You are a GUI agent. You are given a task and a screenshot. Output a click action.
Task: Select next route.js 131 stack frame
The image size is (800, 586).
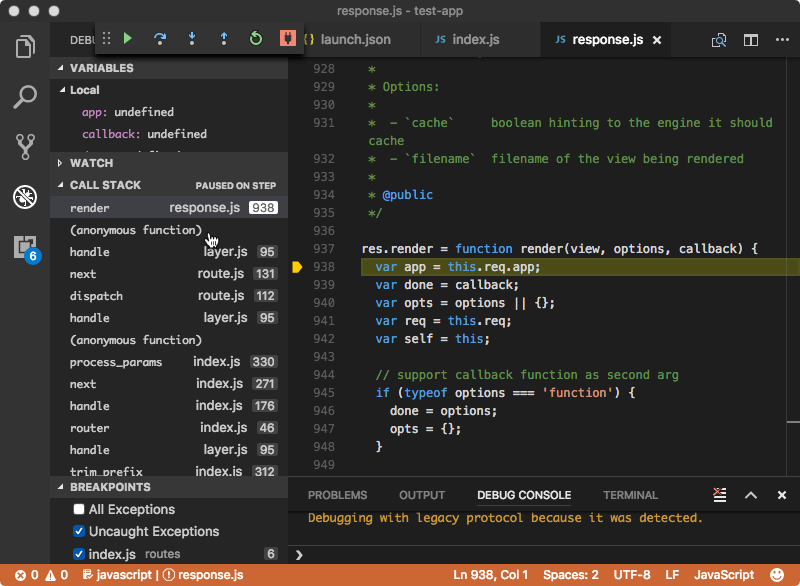(169, 274)
